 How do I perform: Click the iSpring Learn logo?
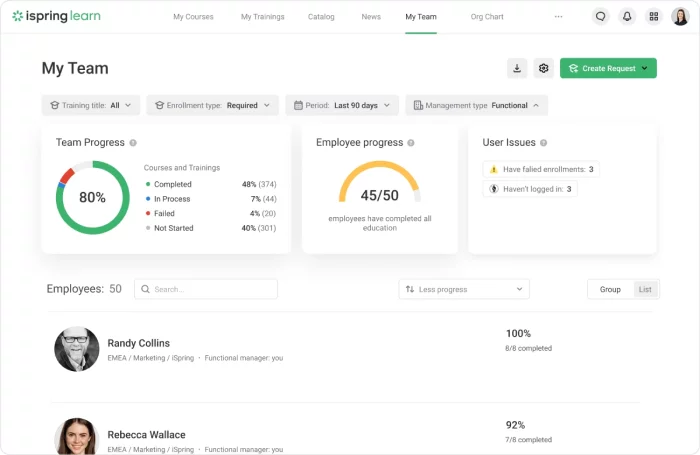tap(56, 16)
